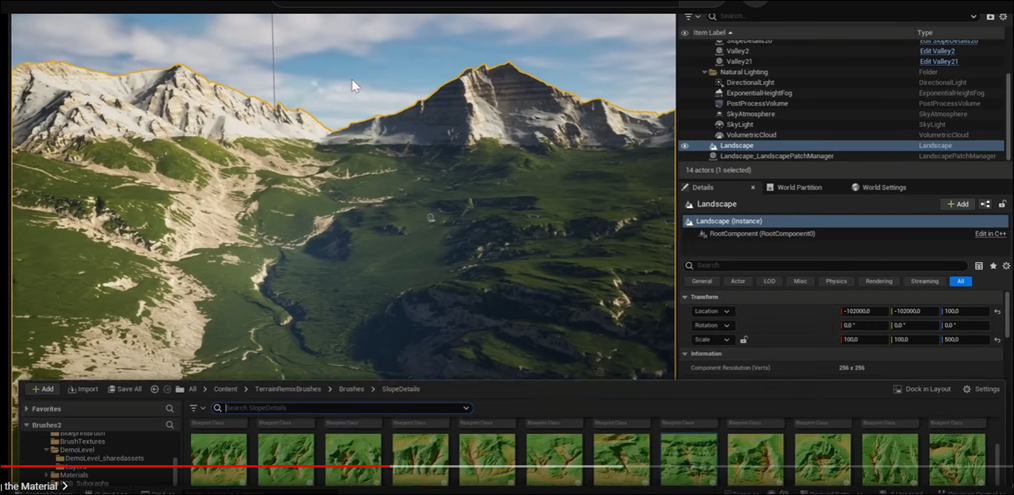Collapse the Brushes2 section
This screenshot has height=495, width=1014.
[x=27, y=425]
